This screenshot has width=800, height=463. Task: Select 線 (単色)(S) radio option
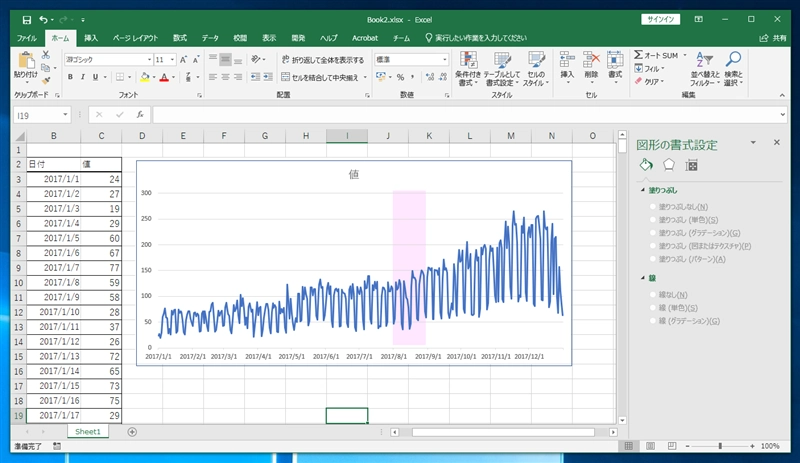click(653, 308)
